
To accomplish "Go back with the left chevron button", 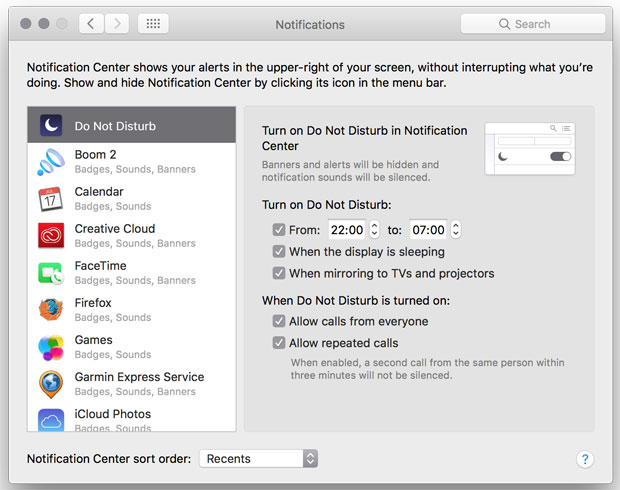I will point(91,24).
